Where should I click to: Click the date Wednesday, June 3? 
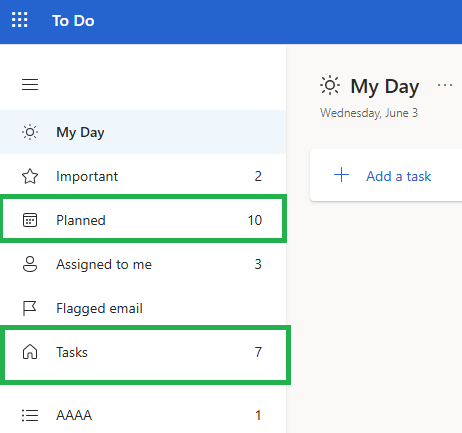coord(369,113)
